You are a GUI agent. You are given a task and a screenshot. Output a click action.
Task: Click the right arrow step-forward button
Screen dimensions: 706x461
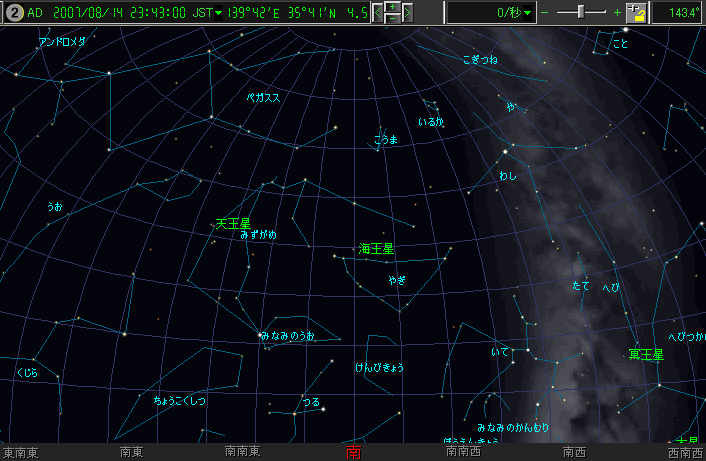(x=409, y=13)
